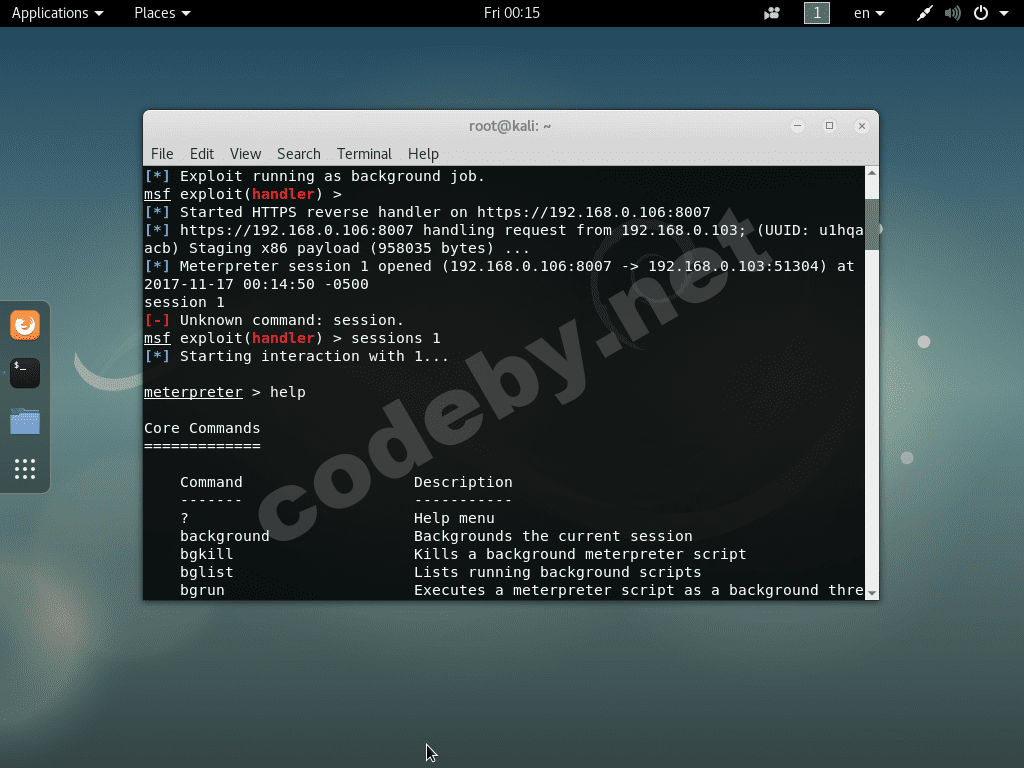Click 'Backgrounds the current session' text

(x=552, y=536)
